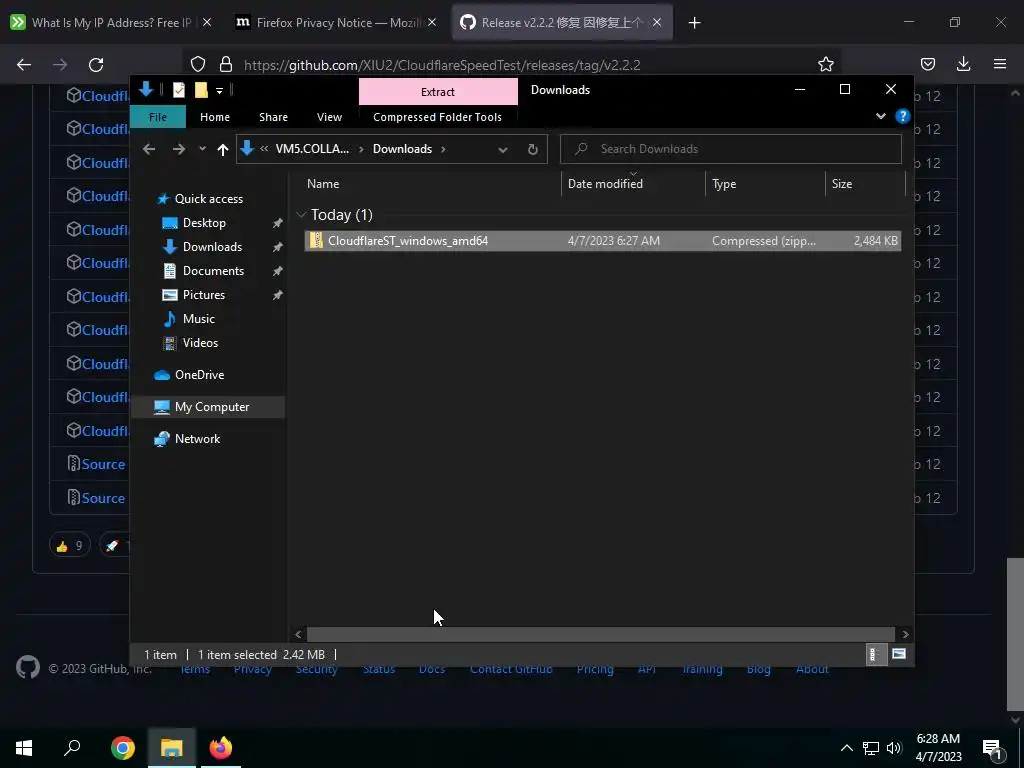Click the New folder icon in Explorer title bar

click(201, 90)
